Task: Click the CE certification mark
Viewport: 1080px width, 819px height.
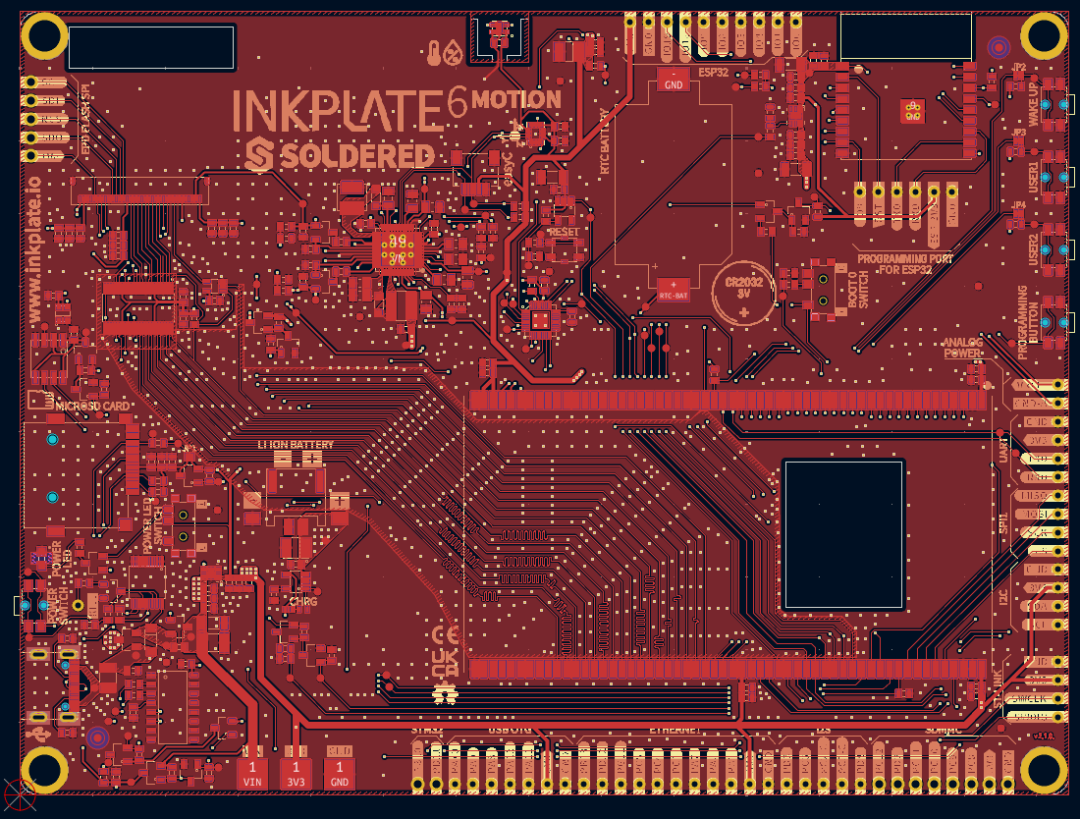Action: click(445, 635)
